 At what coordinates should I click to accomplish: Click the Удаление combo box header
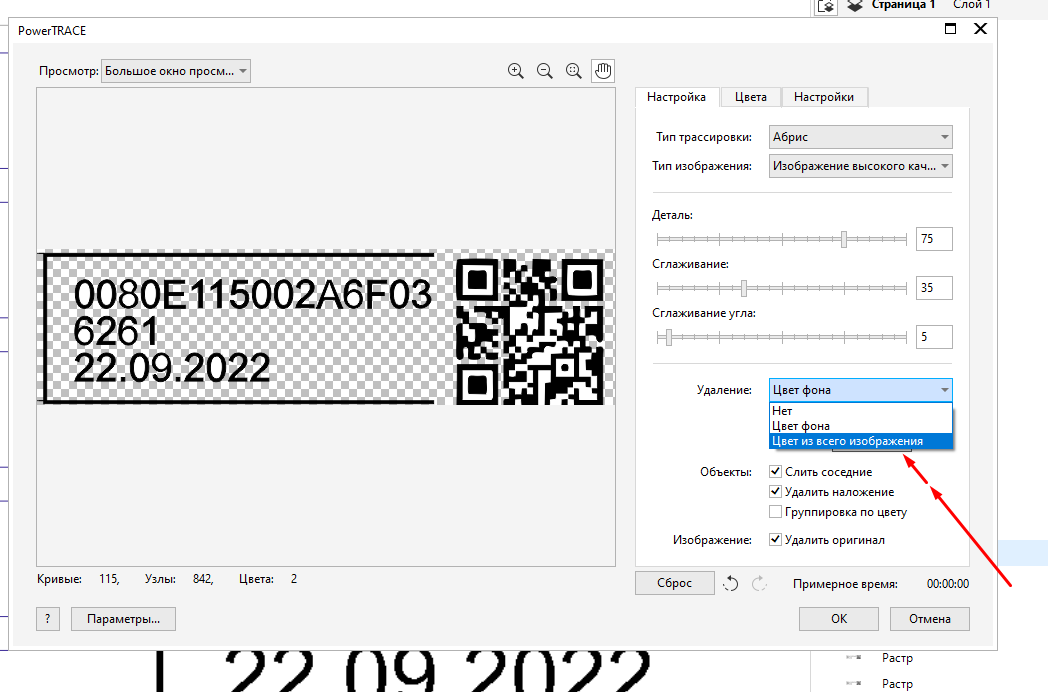(x=861, y=390)
